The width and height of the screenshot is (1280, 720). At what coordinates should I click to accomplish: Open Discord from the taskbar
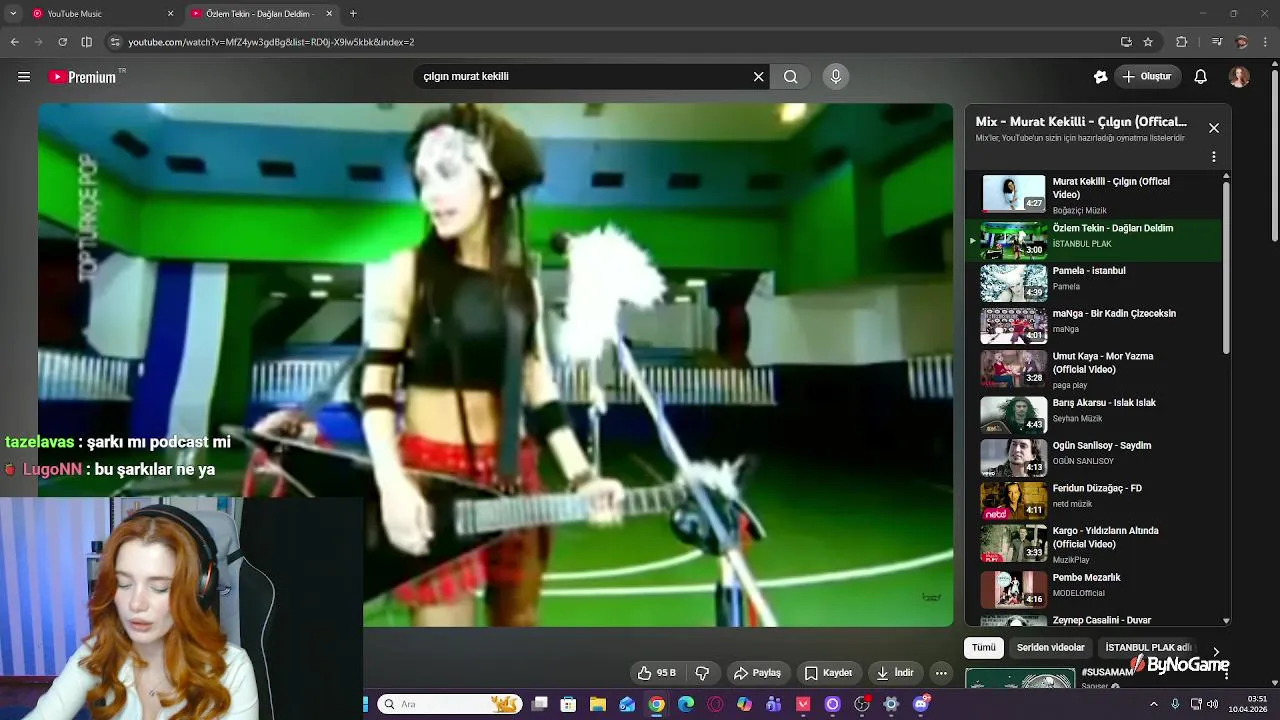click(x=921, y=704)
